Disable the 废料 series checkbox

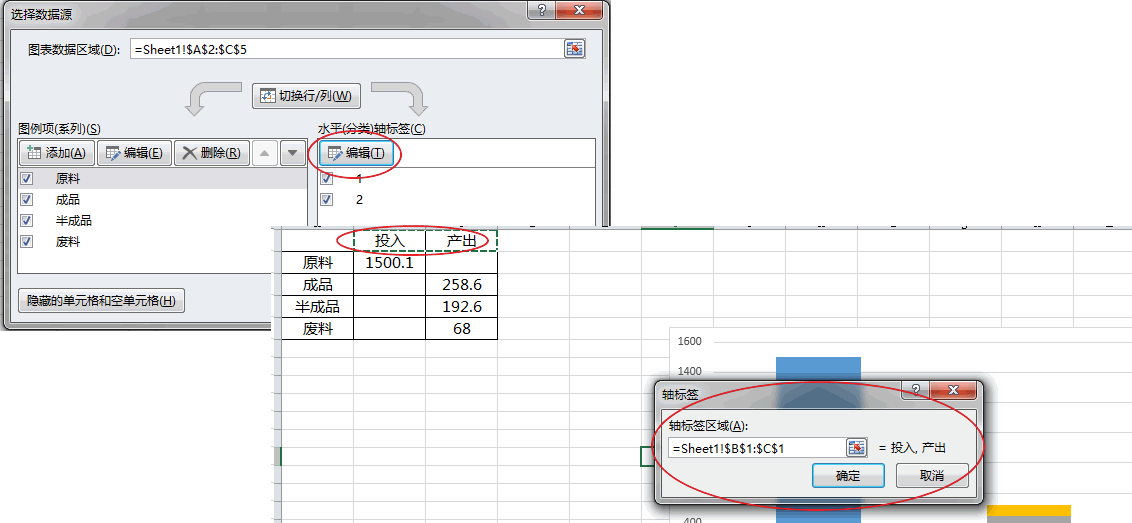27,242
